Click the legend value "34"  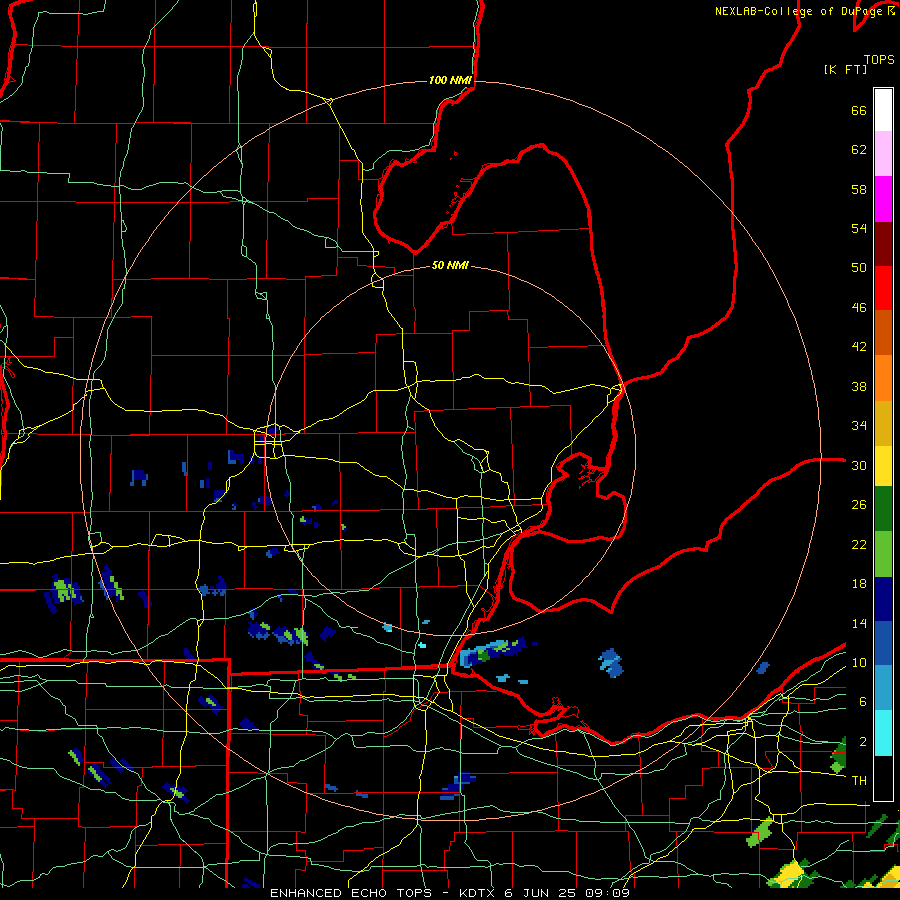pyautogui.click(x=859, y=426)
